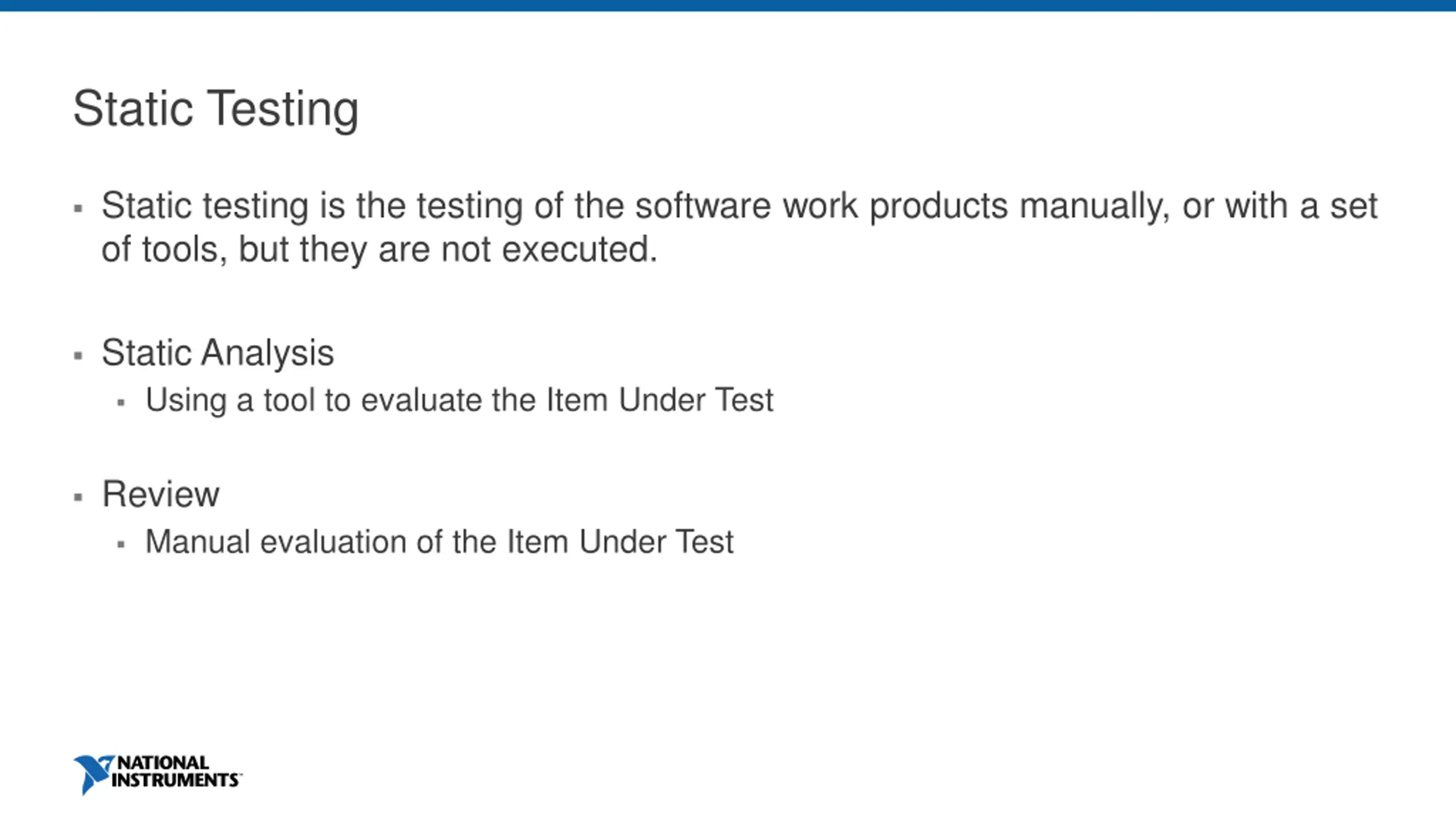
Task: Click the word 'software' in the first bullet
Action: tap(703, 205)
